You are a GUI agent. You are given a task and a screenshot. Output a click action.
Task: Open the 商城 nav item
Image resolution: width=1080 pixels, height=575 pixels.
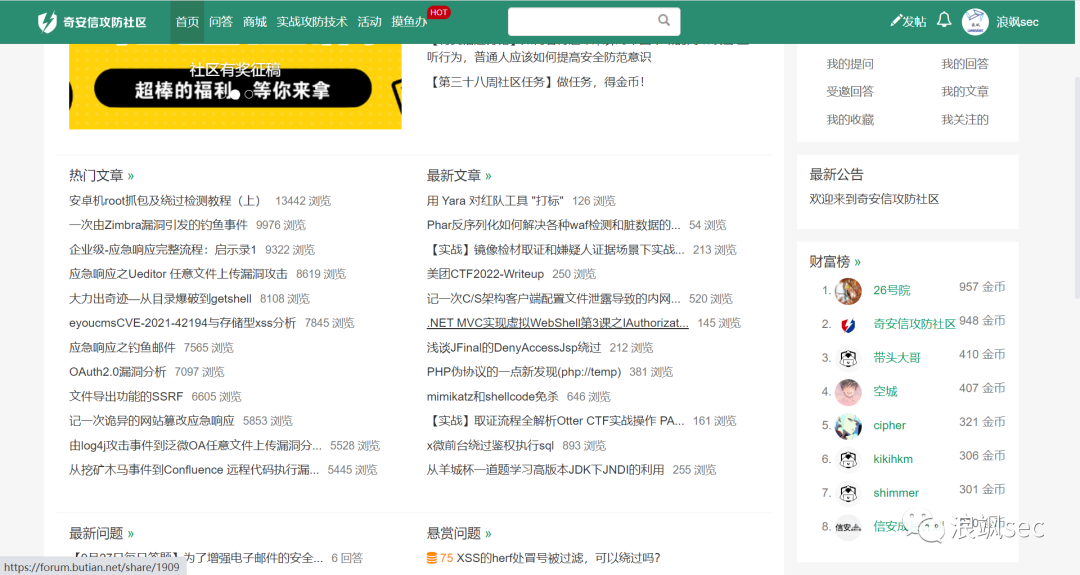point(255,22)
